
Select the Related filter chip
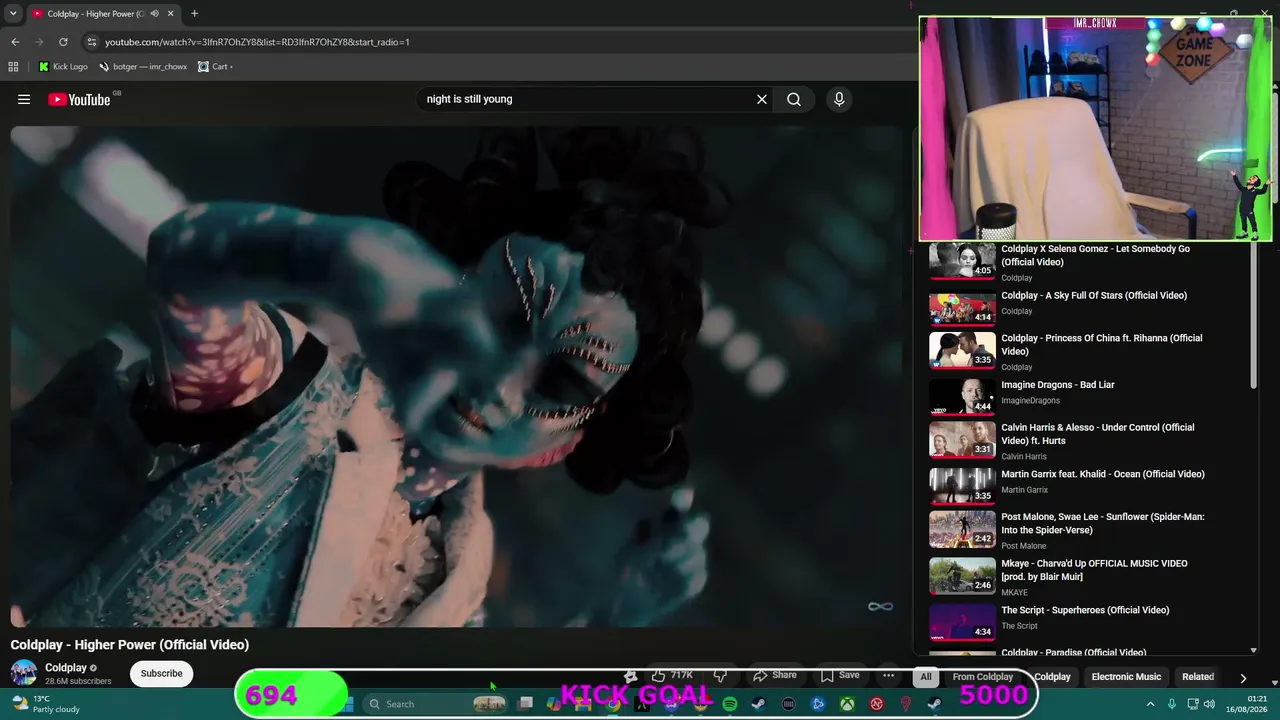point(1198,677)
